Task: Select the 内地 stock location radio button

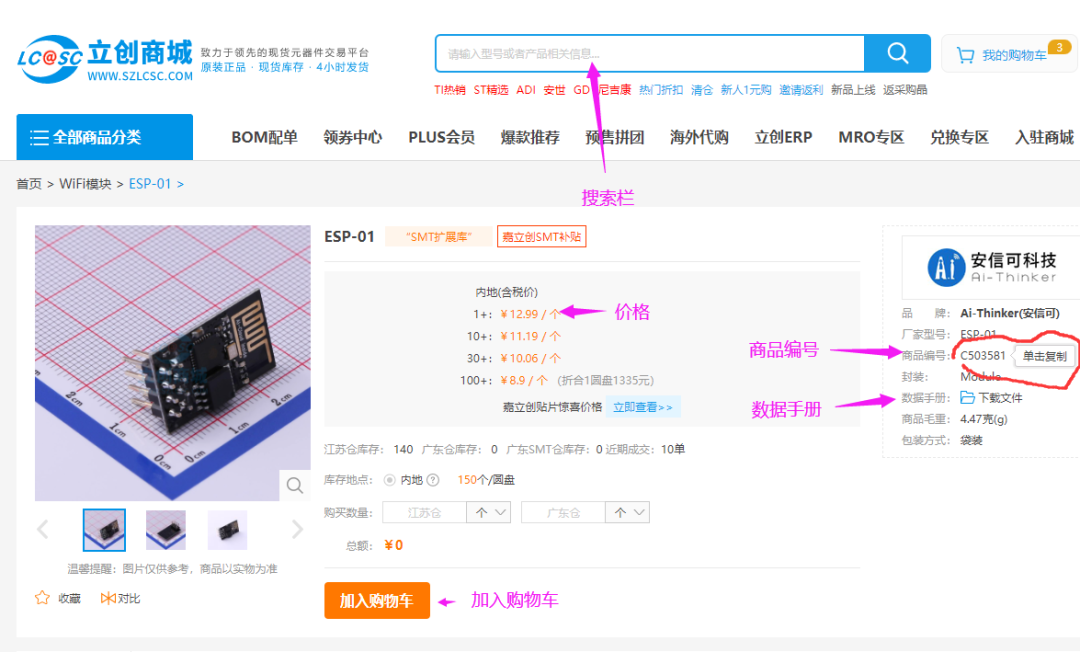Action: 390,480
